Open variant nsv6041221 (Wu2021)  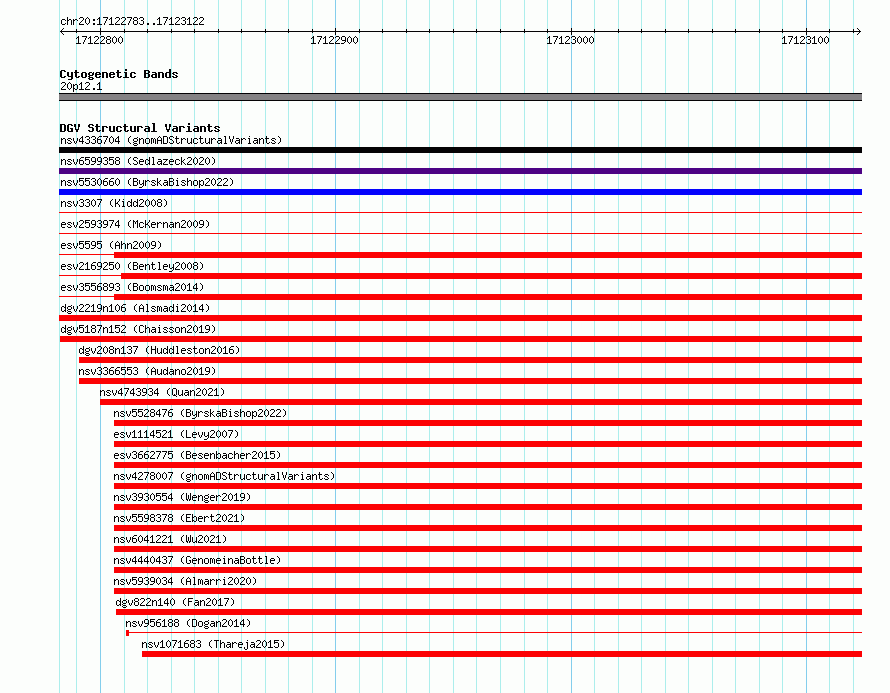click(x=170, y=539)
